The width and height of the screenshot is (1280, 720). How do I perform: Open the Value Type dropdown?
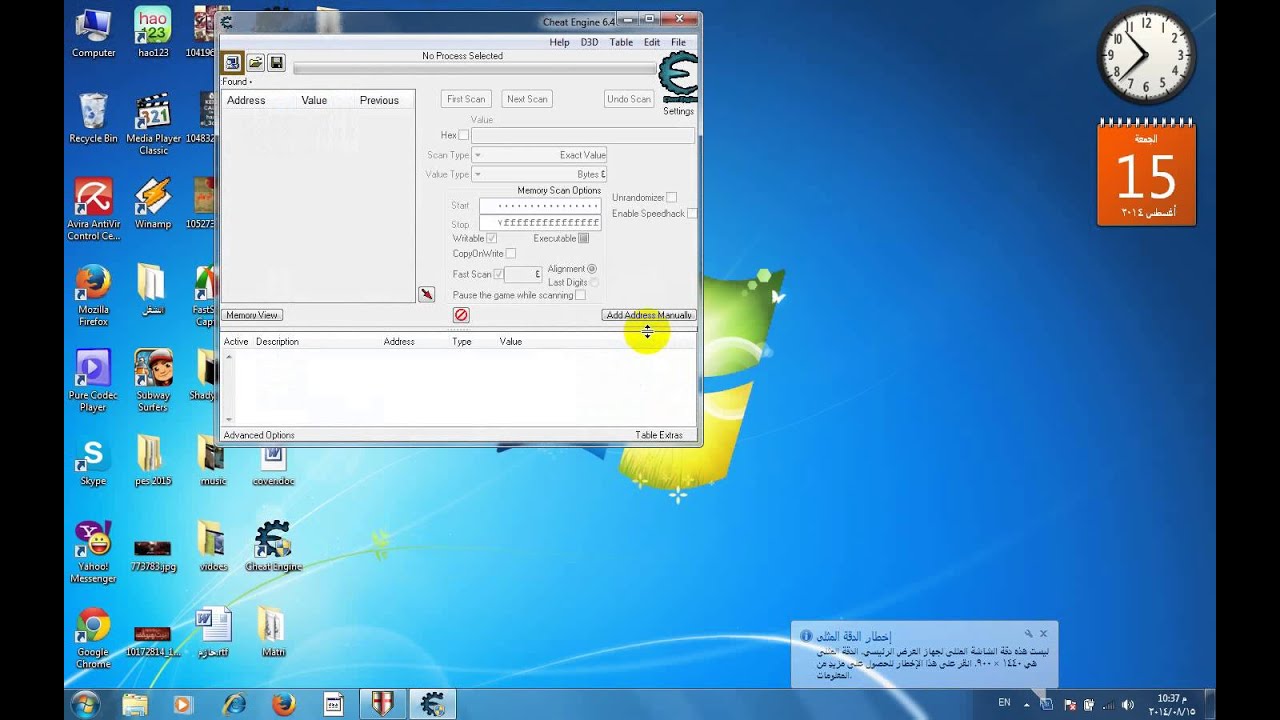pos(539,174)
